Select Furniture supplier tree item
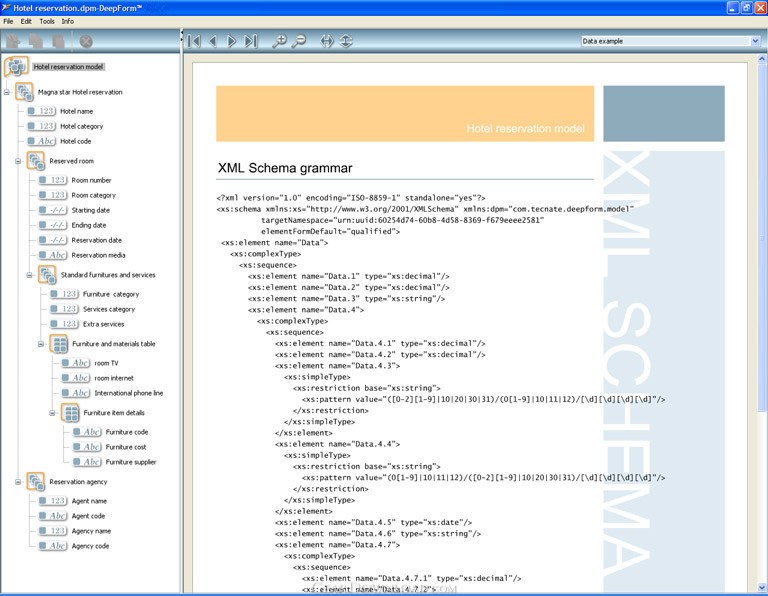The width and height of the screenshot is (768, 596). coord(131,462)
